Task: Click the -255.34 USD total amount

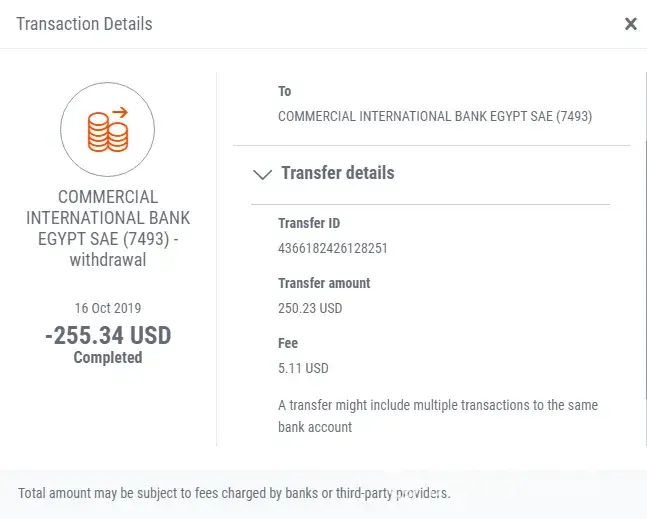Action: coord(108,335)
